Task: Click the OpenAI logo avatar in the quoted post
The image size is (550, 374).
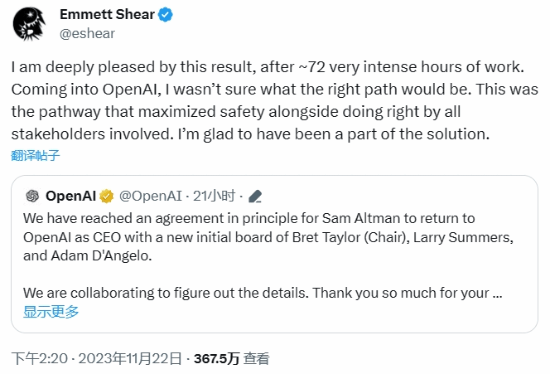Action: 33,196
